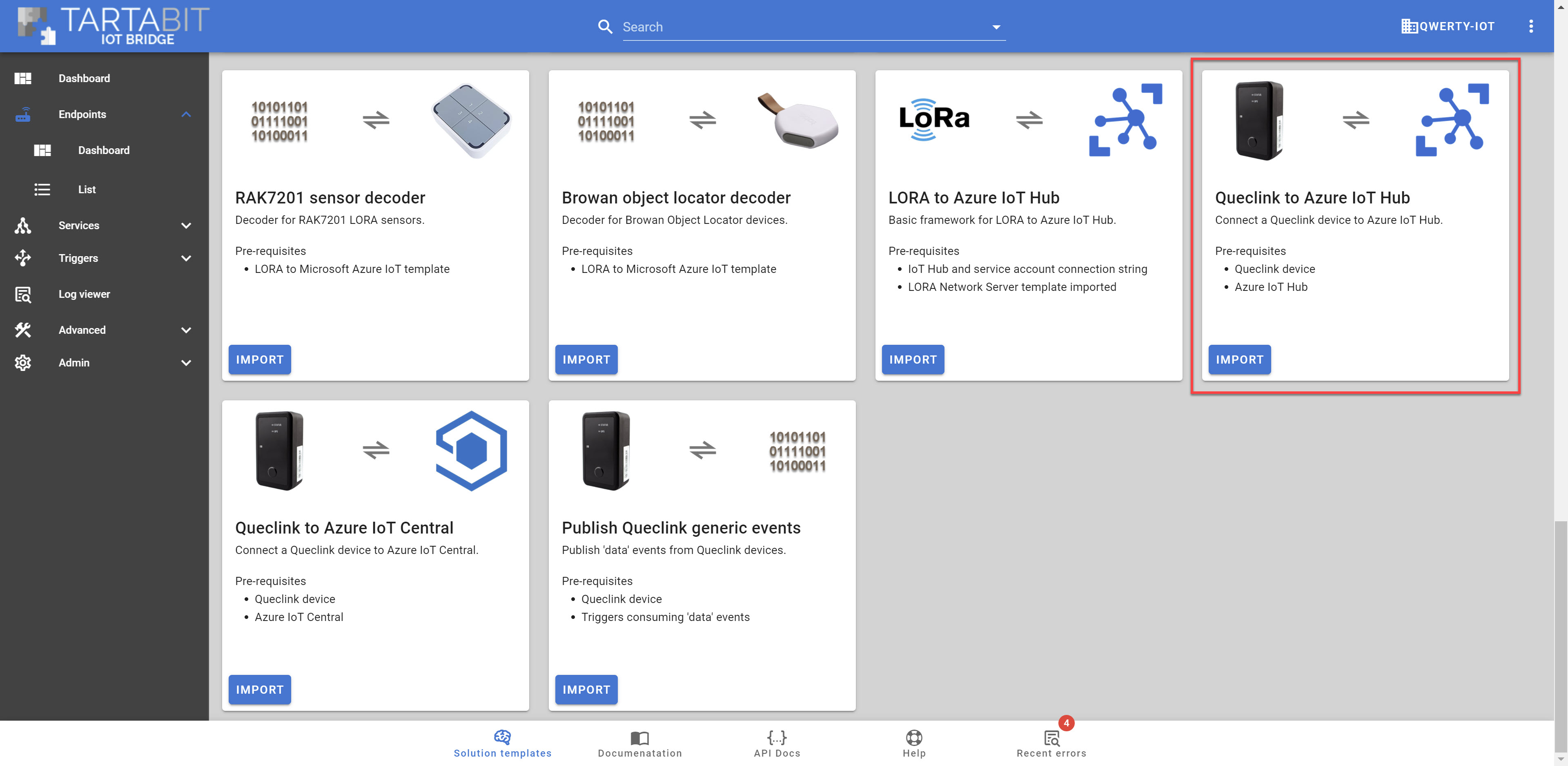The width and height of the screenshot is (1568, 766).
Task: Import the RAK7201 sensor decoder template
Action: (x=260, y=360)
